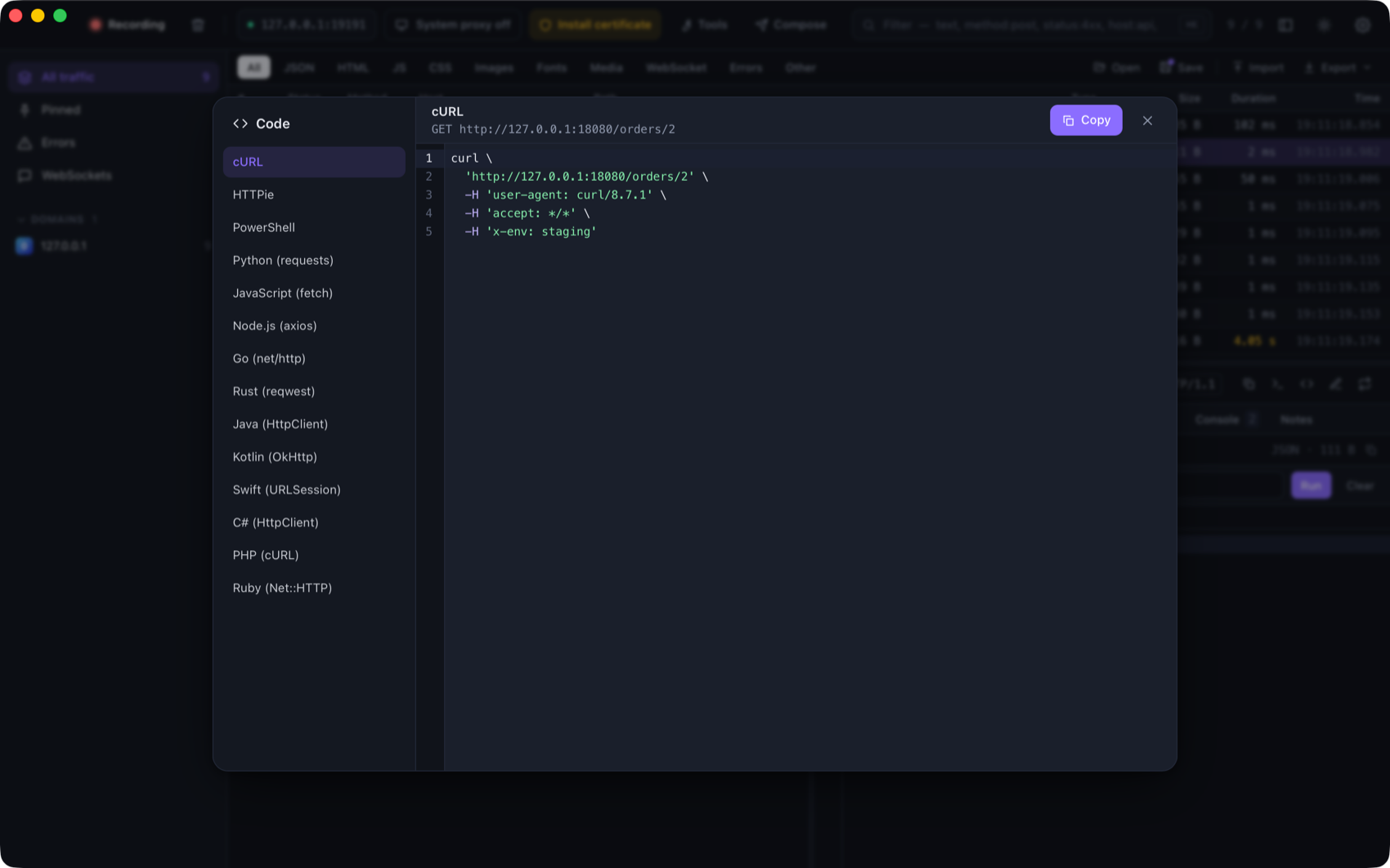The image size is (1390, 868).
Task: Select Swift (URLSession) snippet
Action: tap(314, 489)
